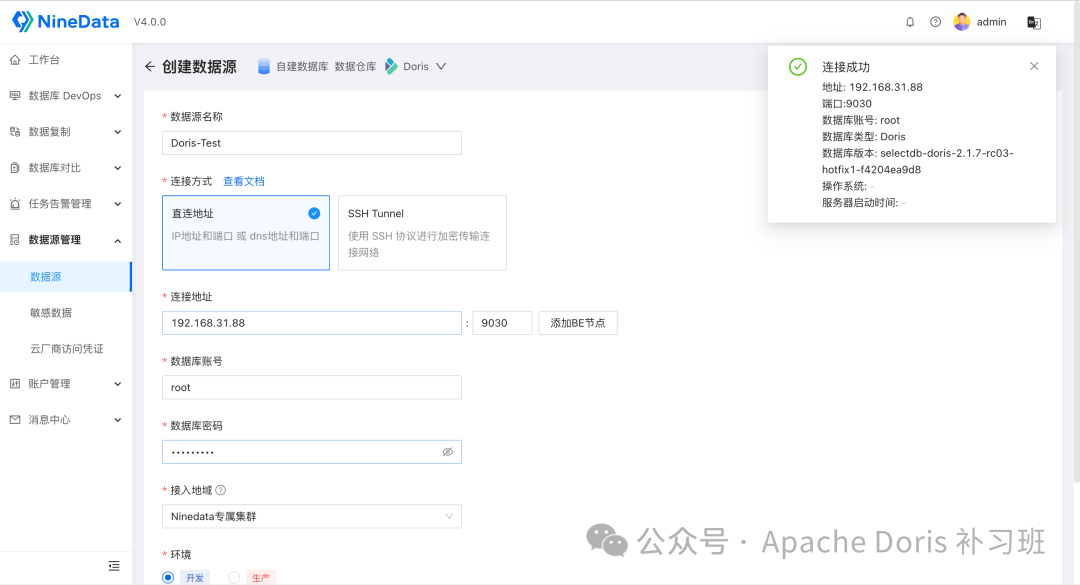
Task: Open the 查看文档 link
Action: (244, 181)
